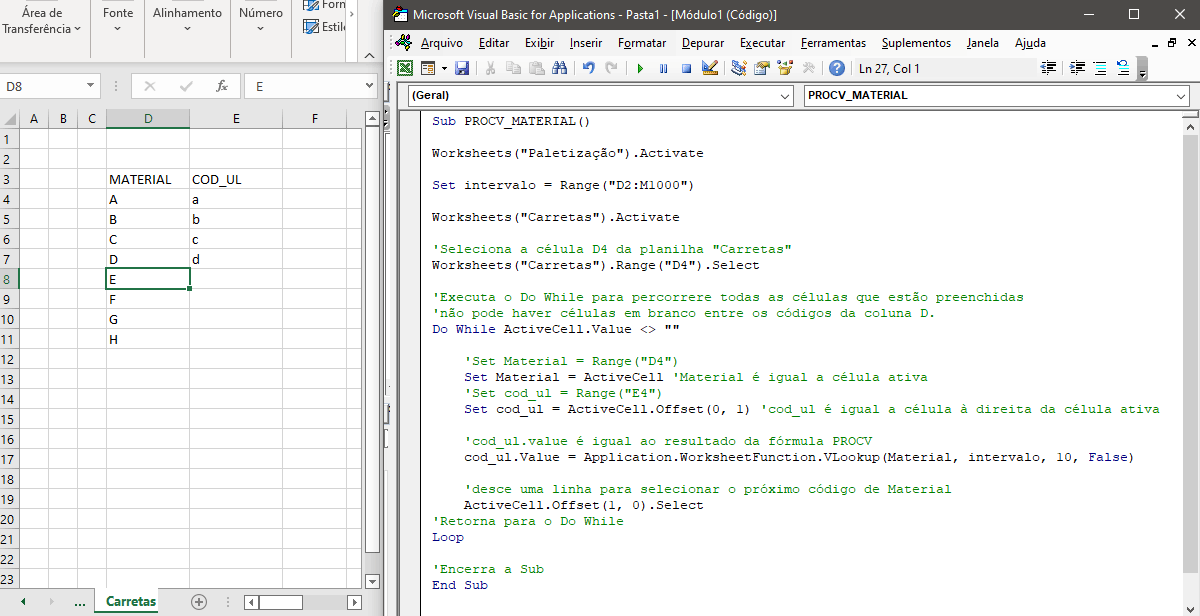Toggle Design Mode icon in VBA toolbar
1200x616 pixels.
[x=710, y=69]
